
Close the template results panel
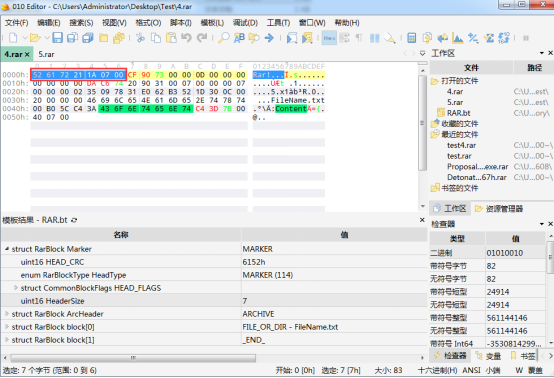point(422,220)
